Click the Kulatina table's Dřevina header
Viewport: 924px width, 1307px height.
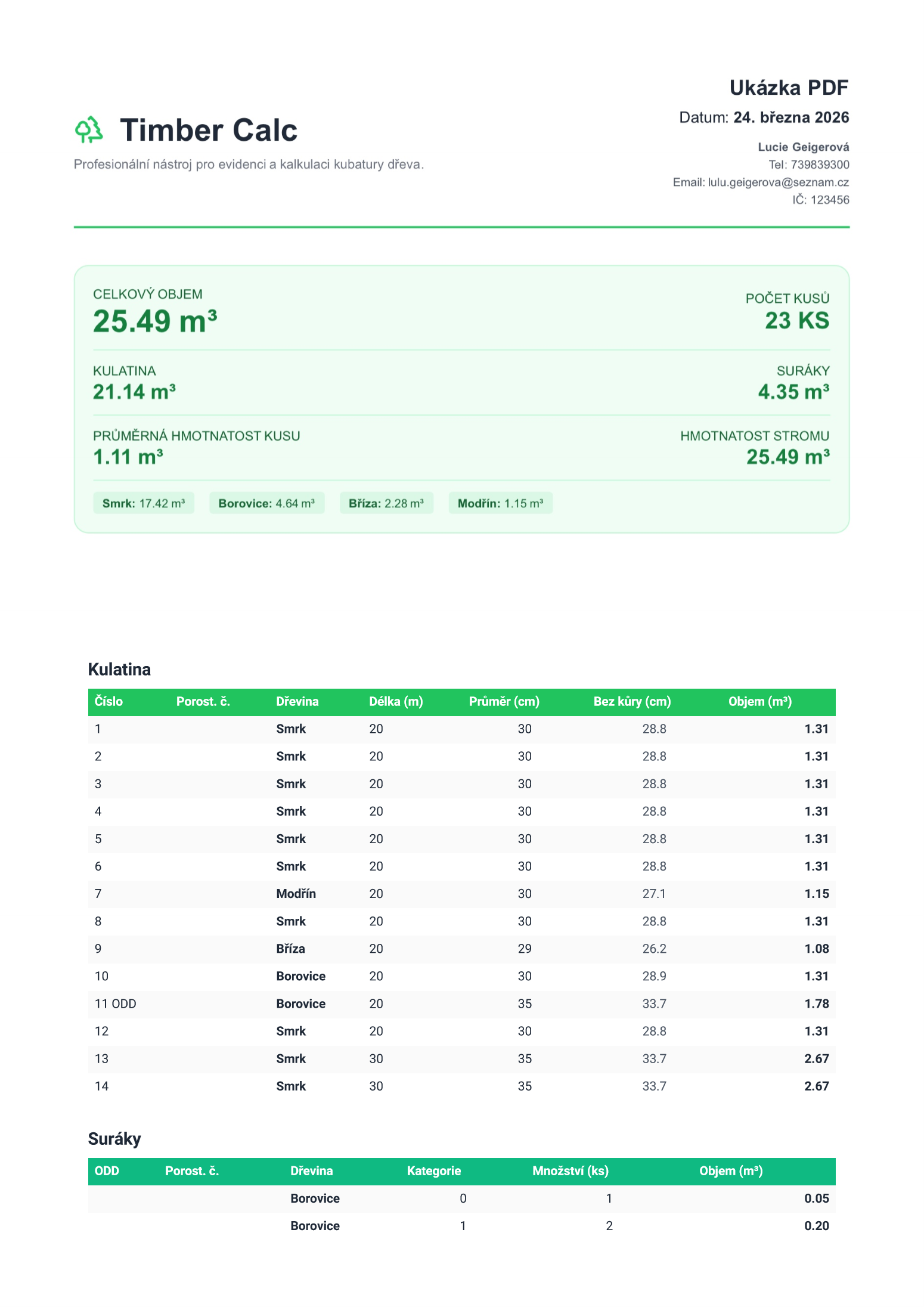tap(297, 702)
